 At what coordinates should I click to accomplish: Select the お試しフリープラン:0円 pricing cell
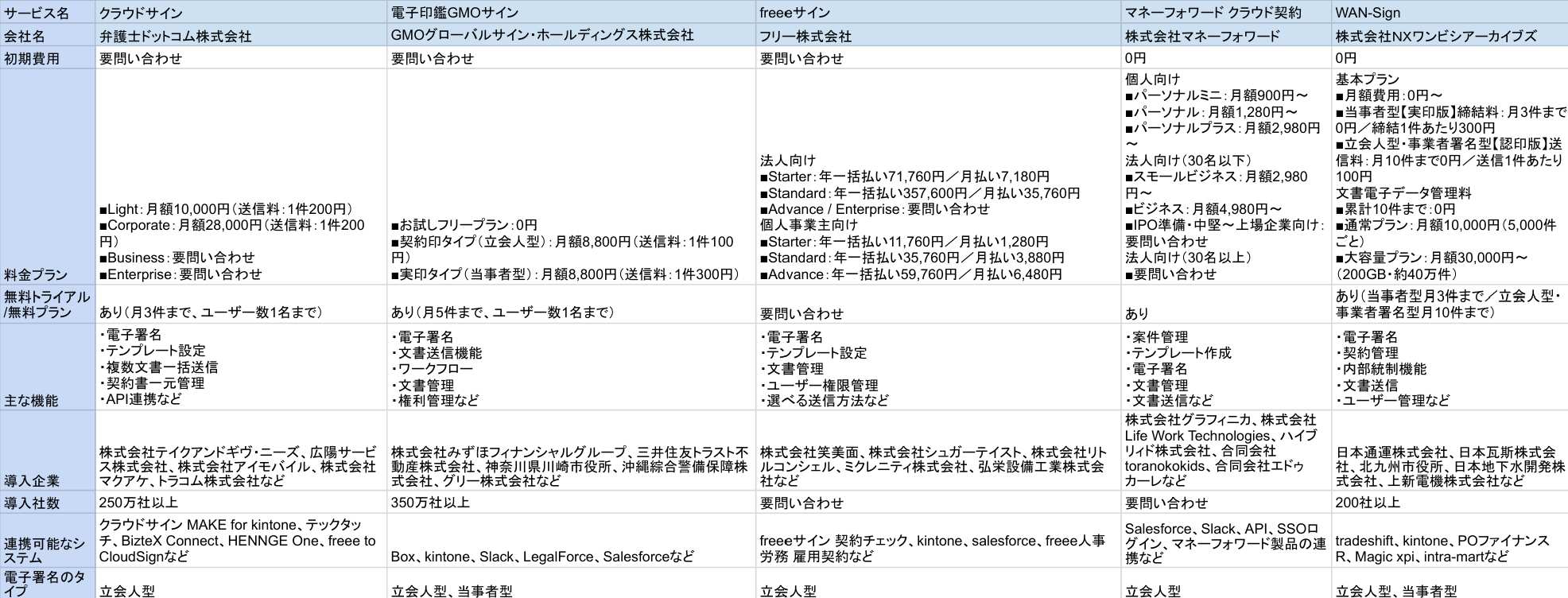click(571, 177)
